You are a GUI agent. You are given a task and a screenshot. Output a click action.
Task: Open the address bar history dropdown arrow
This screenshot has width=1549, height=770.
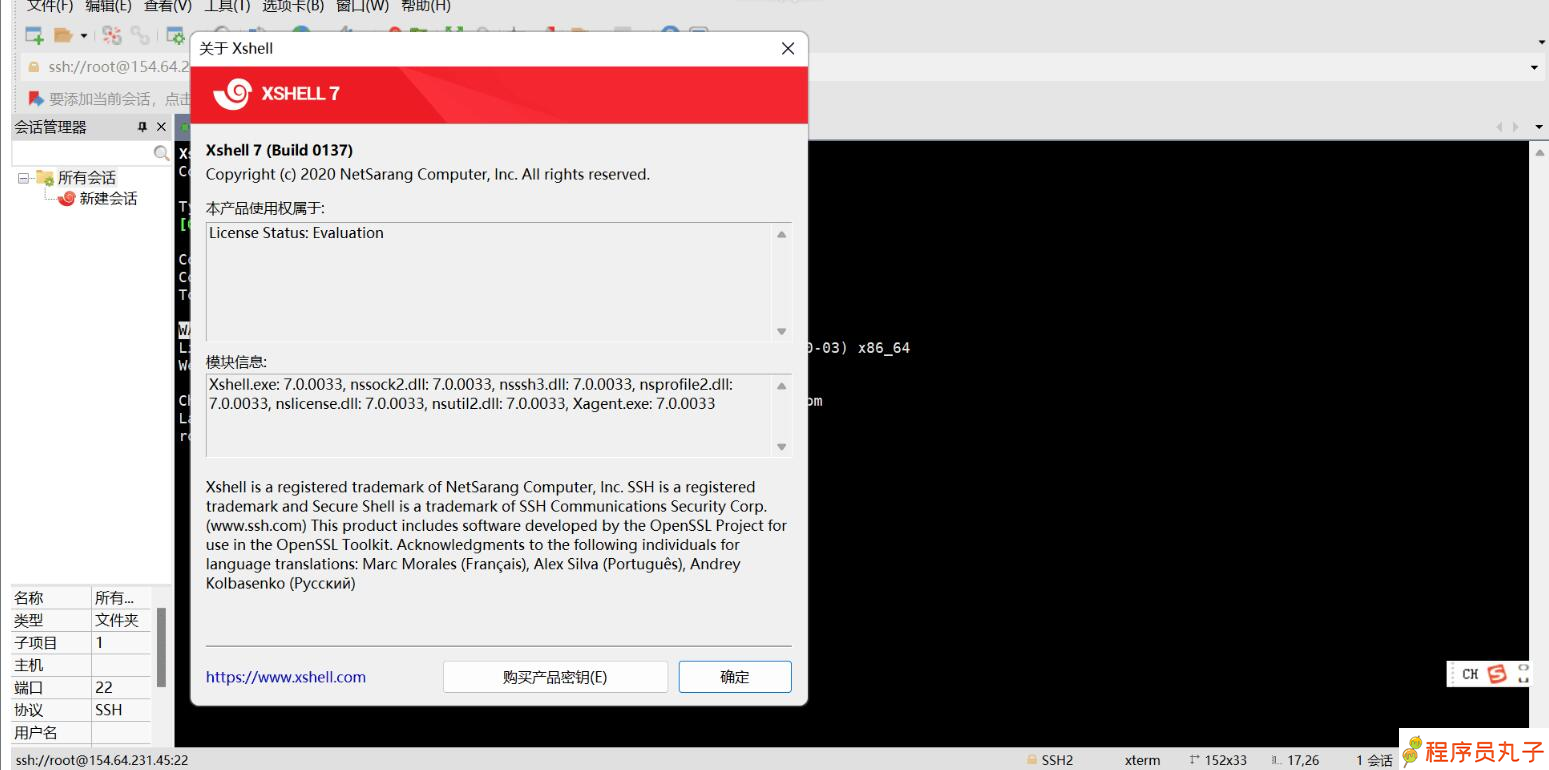1535,68
